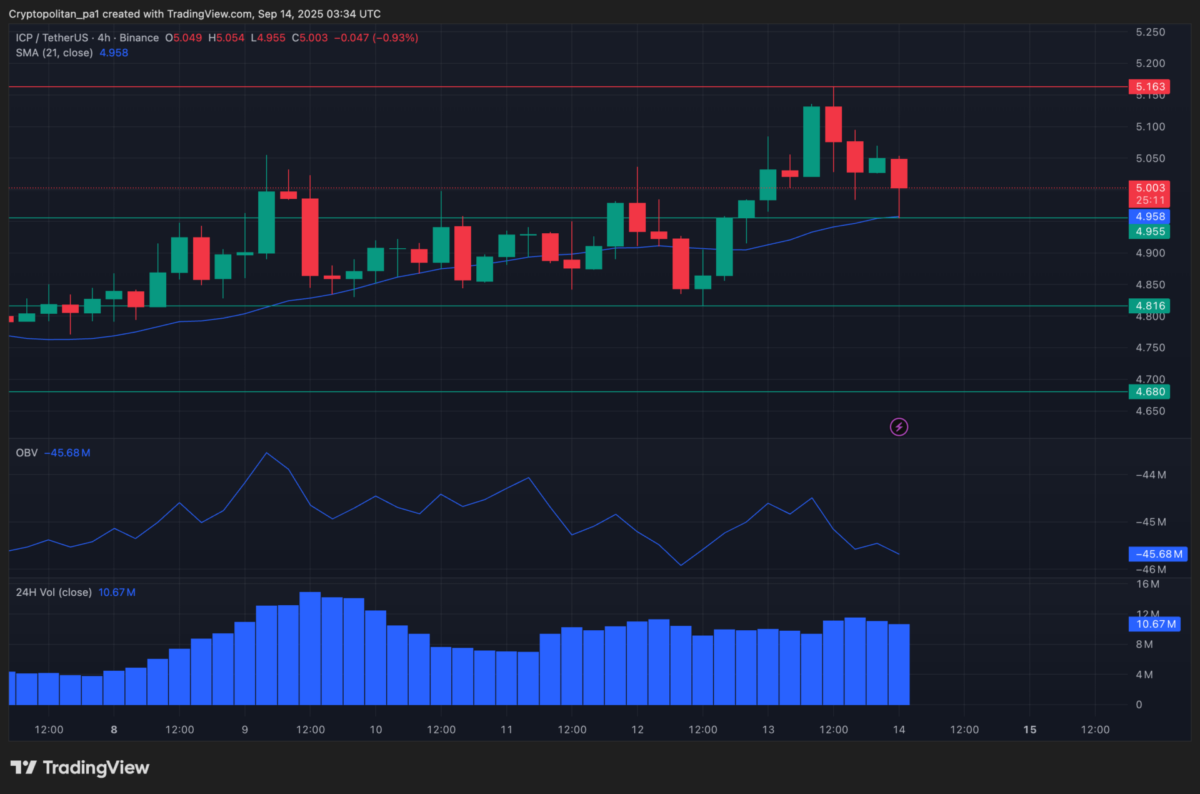Select the 24H Vol (close) indicator label
This screenshot has height=794, width=1200.
(x=54, y=592)
